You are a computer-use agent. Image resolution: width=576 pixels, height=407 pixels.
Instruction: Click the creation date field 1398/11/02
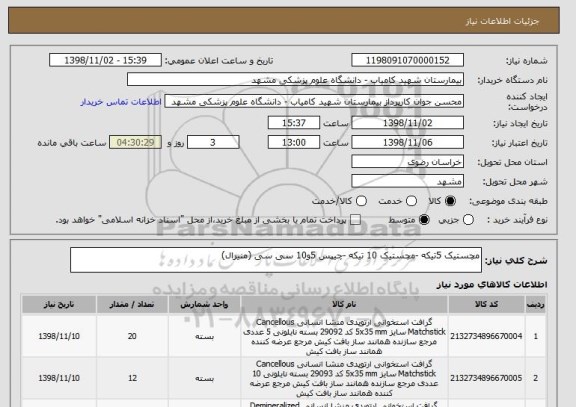point(407,123)
